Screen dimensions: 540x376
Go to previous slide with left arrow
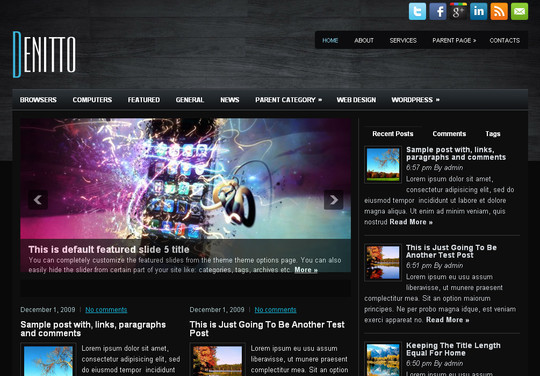coord(38,200)
